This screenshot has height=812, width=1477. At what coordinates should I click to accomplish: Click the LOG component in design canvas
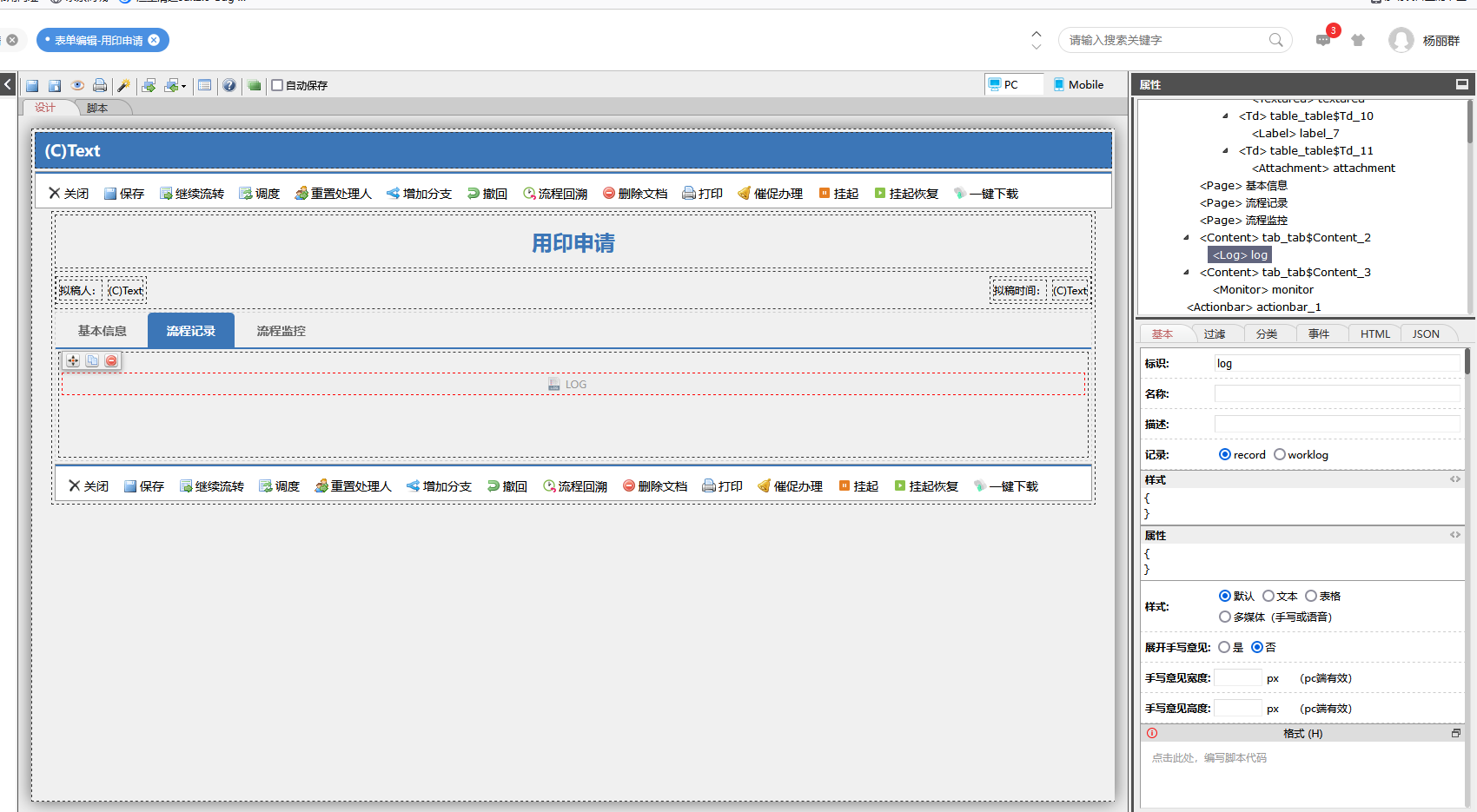(x=573, y=384)
